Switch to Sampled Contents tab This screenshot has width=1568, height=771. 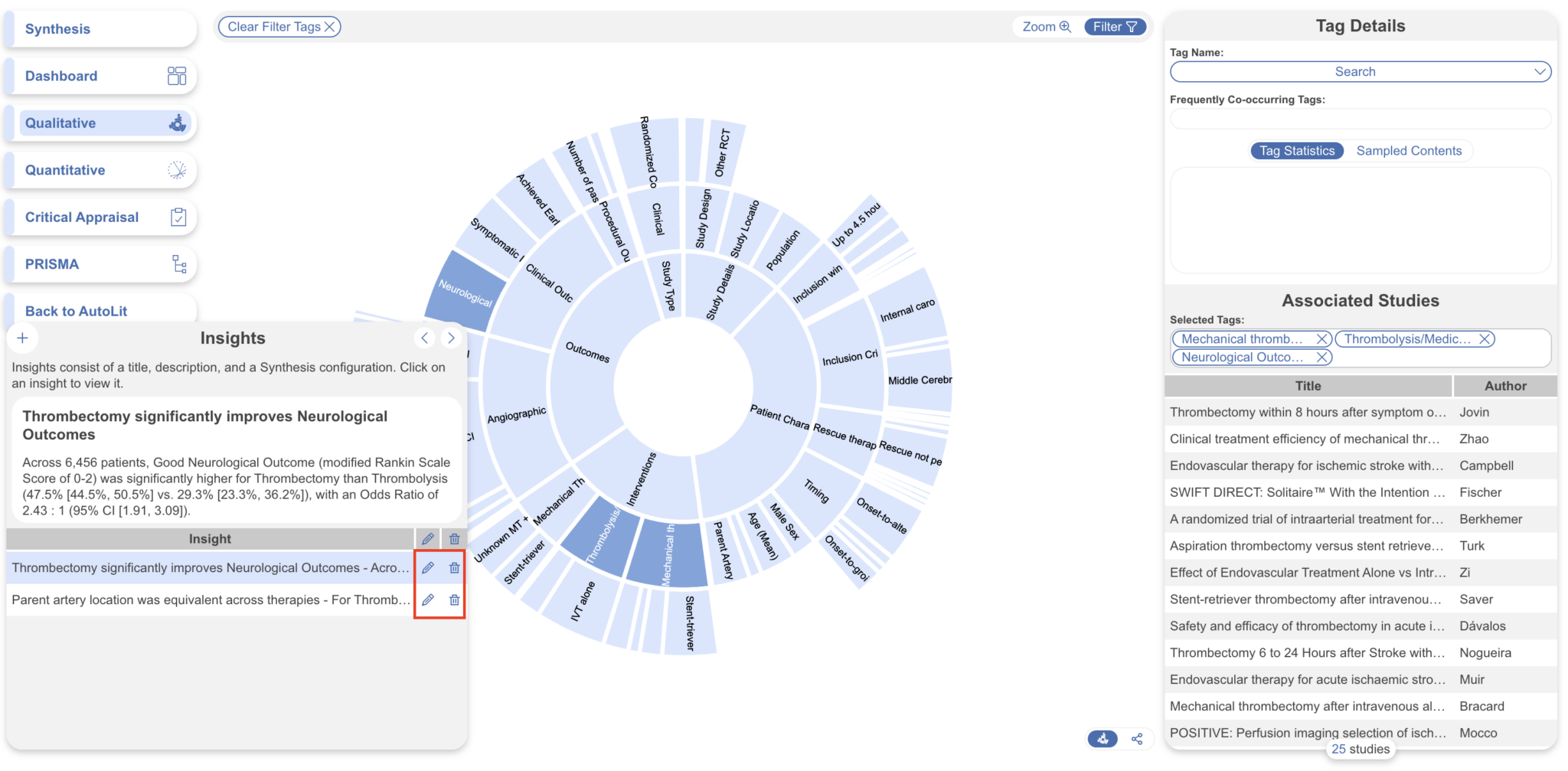point(1409,151)
